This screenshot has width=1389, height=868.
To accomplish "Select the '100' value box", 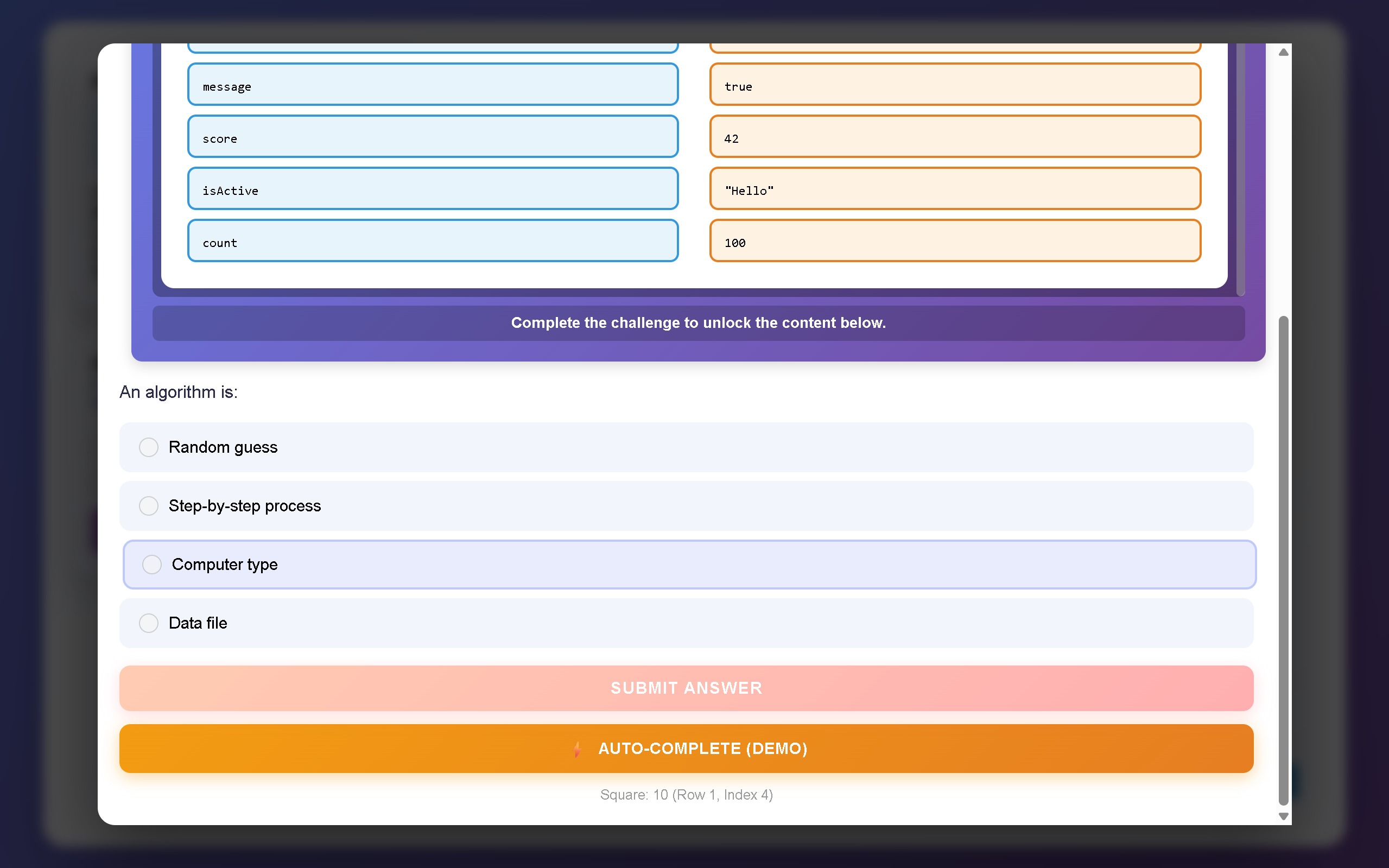I will point(955,240).
